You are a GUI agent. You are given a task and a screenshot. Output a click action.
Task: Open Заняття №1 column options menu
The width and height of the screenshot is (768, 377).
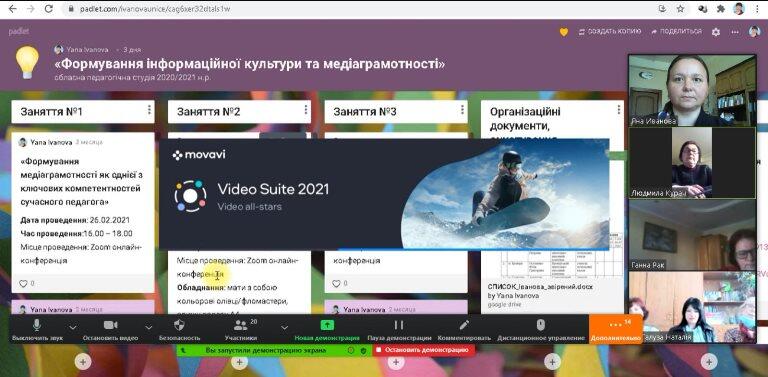pyautogui.click(x=149, y=110)
